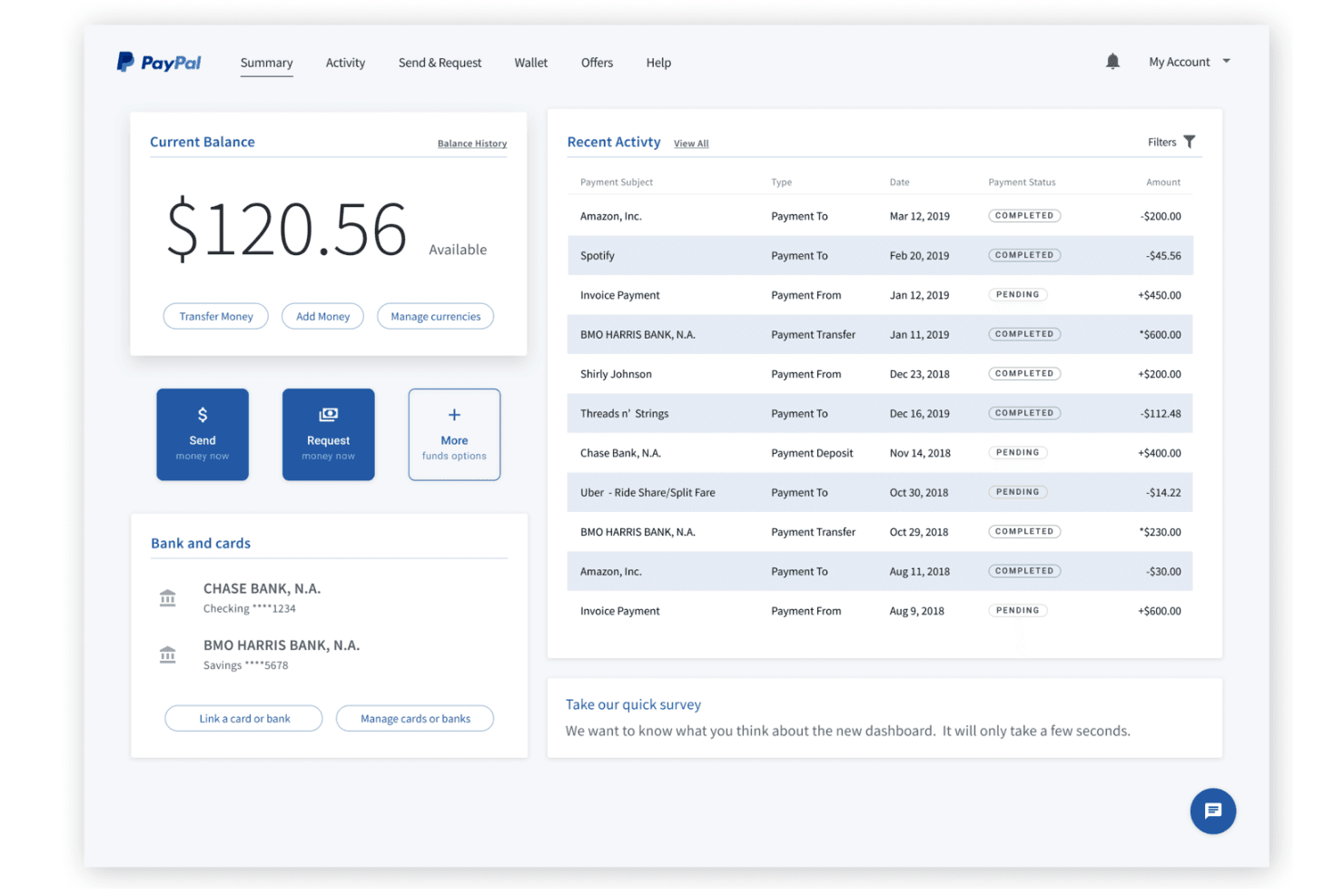Image resolution: width=1344 pixels, height=896 pixels.
Task: Click the Date column header
Action: click(x=899, y=182)
